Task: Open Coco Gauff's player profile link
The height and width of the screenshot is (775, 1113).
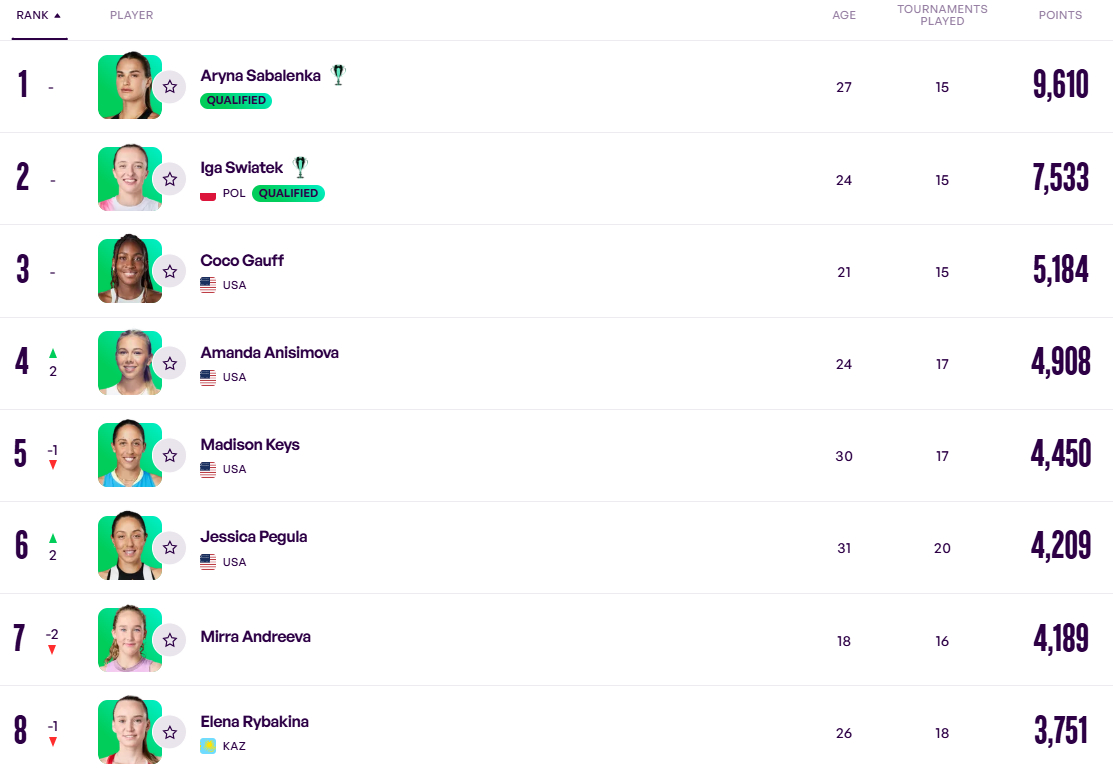Action: (x=242, y=260)
